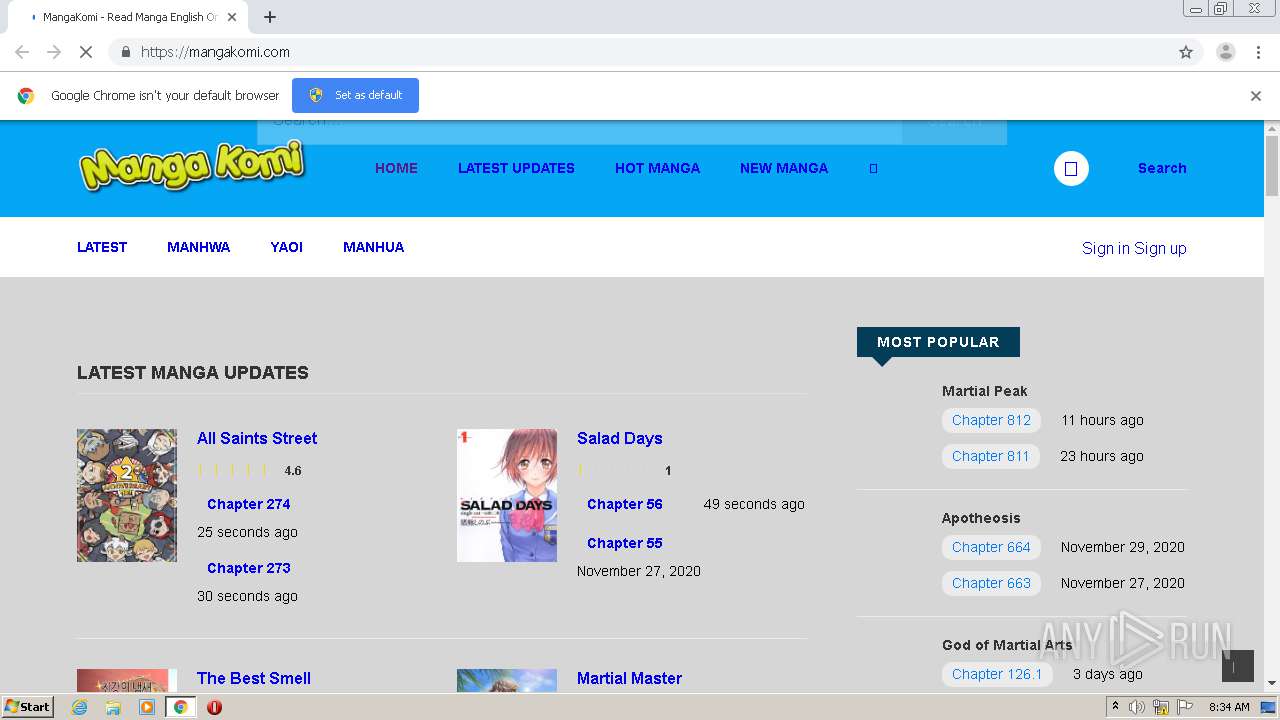Click the page vertical scrollbar thumb
1280x720 pixels.
coord(1272,165)
